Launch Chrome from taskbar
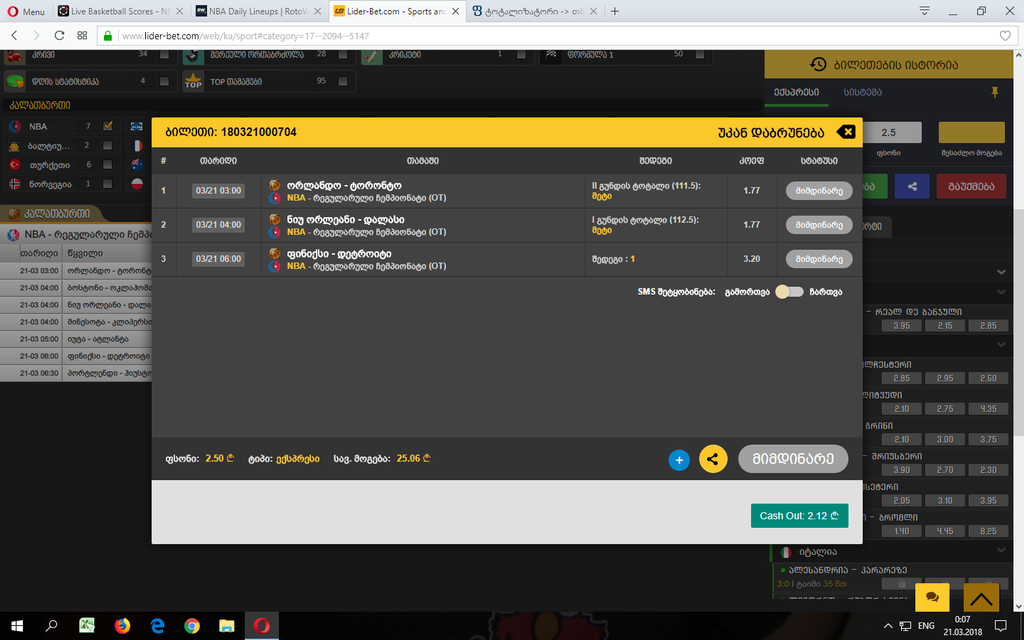Screen dimensions: 1024x640 [x=192, y=626]
